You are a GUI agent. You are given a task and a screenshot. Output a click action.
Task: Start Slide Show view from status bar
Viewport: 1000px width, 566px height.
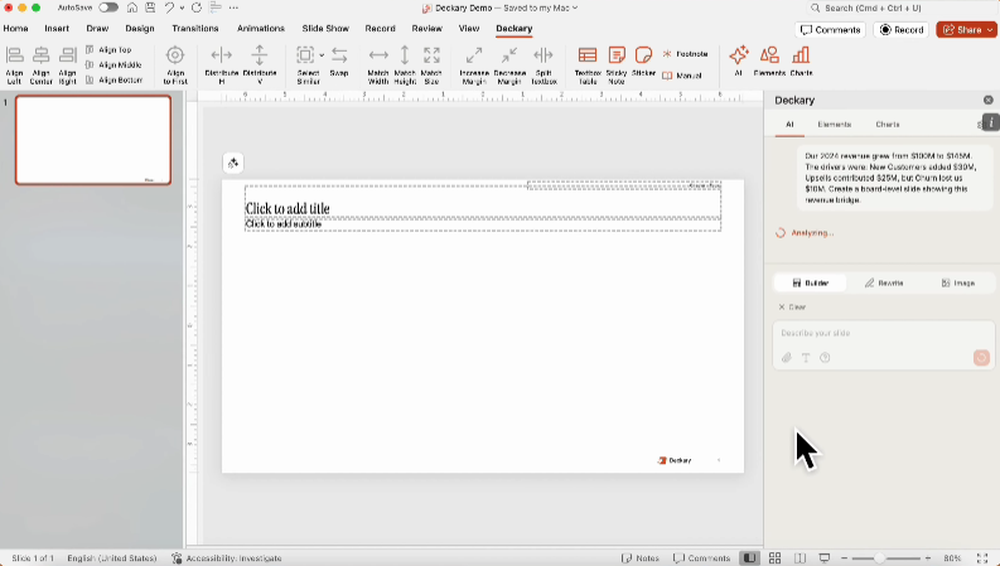click(x=825, y=558)
